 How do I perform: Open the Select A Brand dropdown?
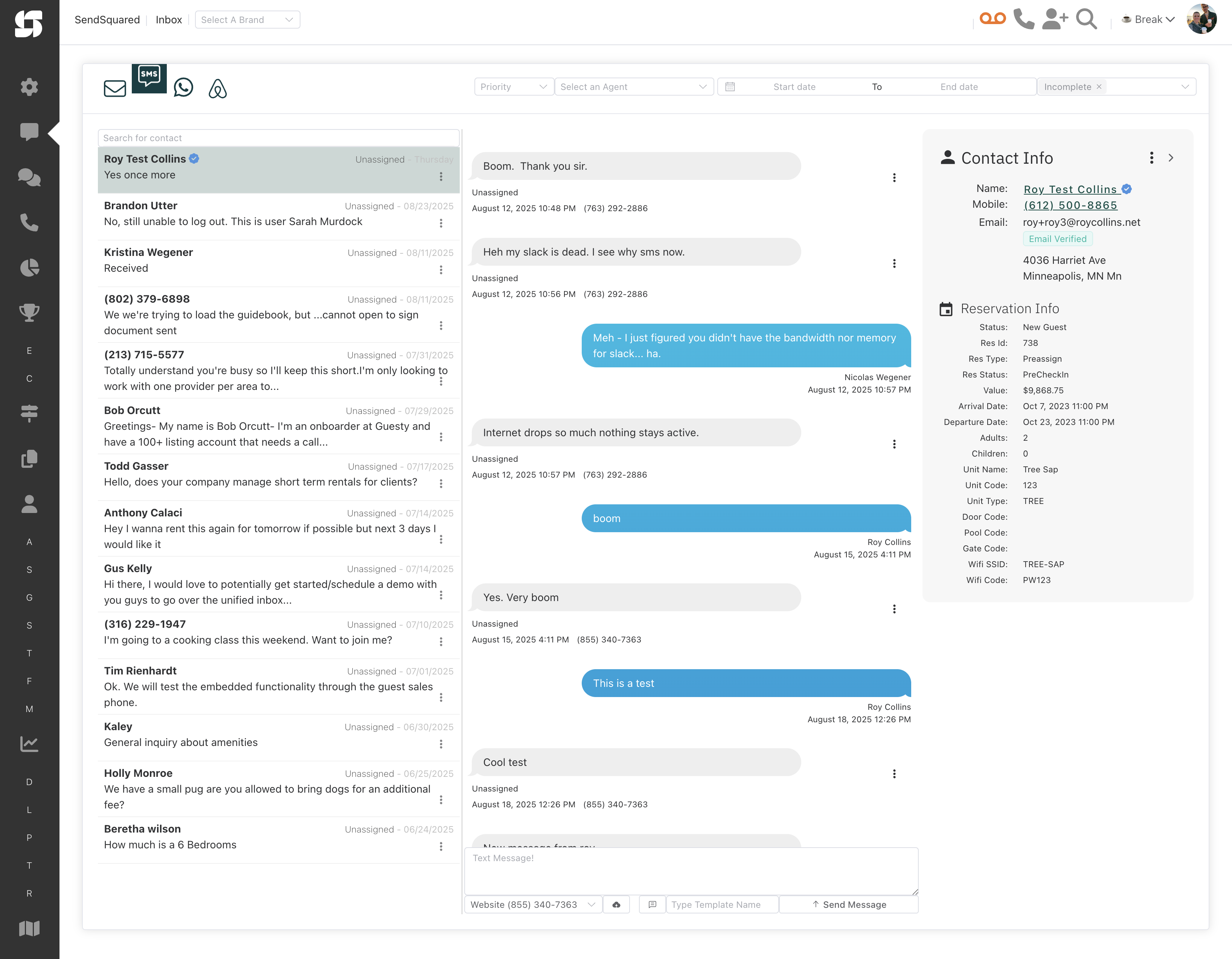click(247, 20)
